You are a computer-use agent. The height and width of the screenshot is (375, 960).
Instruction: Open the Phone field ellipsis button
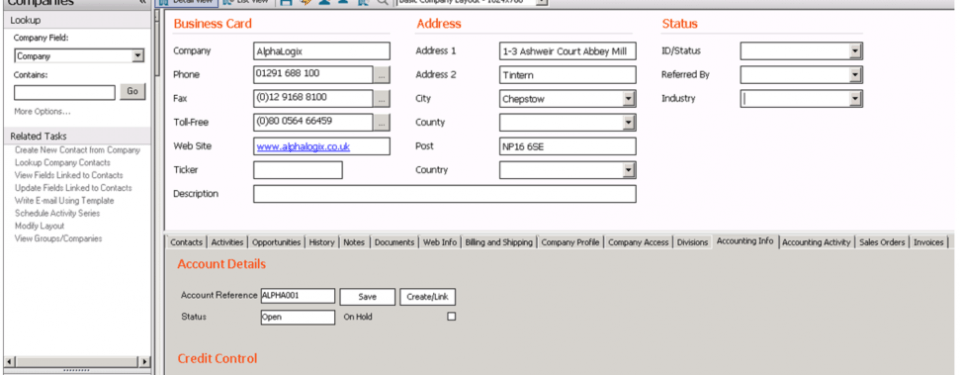tap(381, 75)
